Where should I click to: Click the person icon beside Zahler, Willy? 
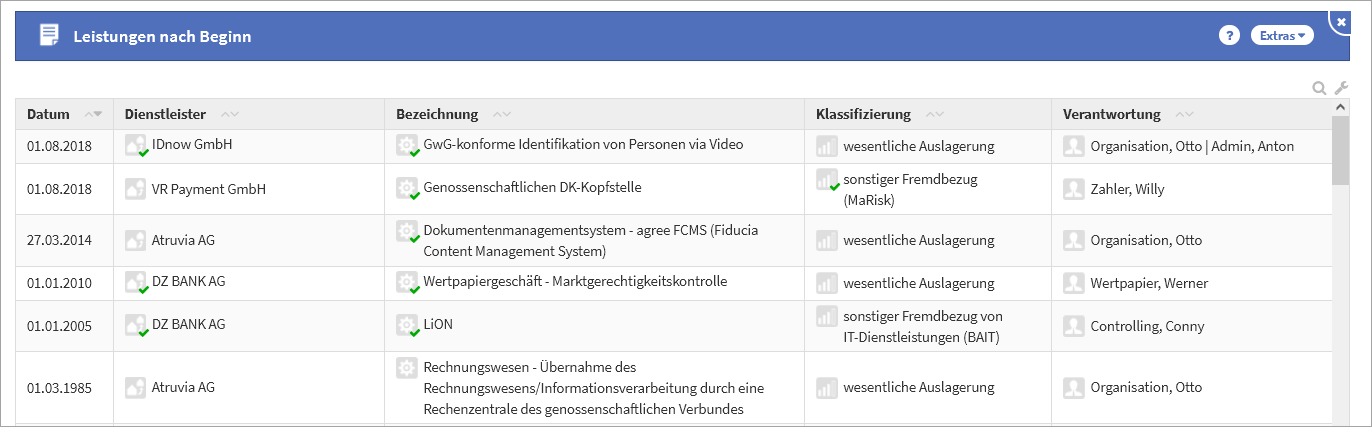1074,189
